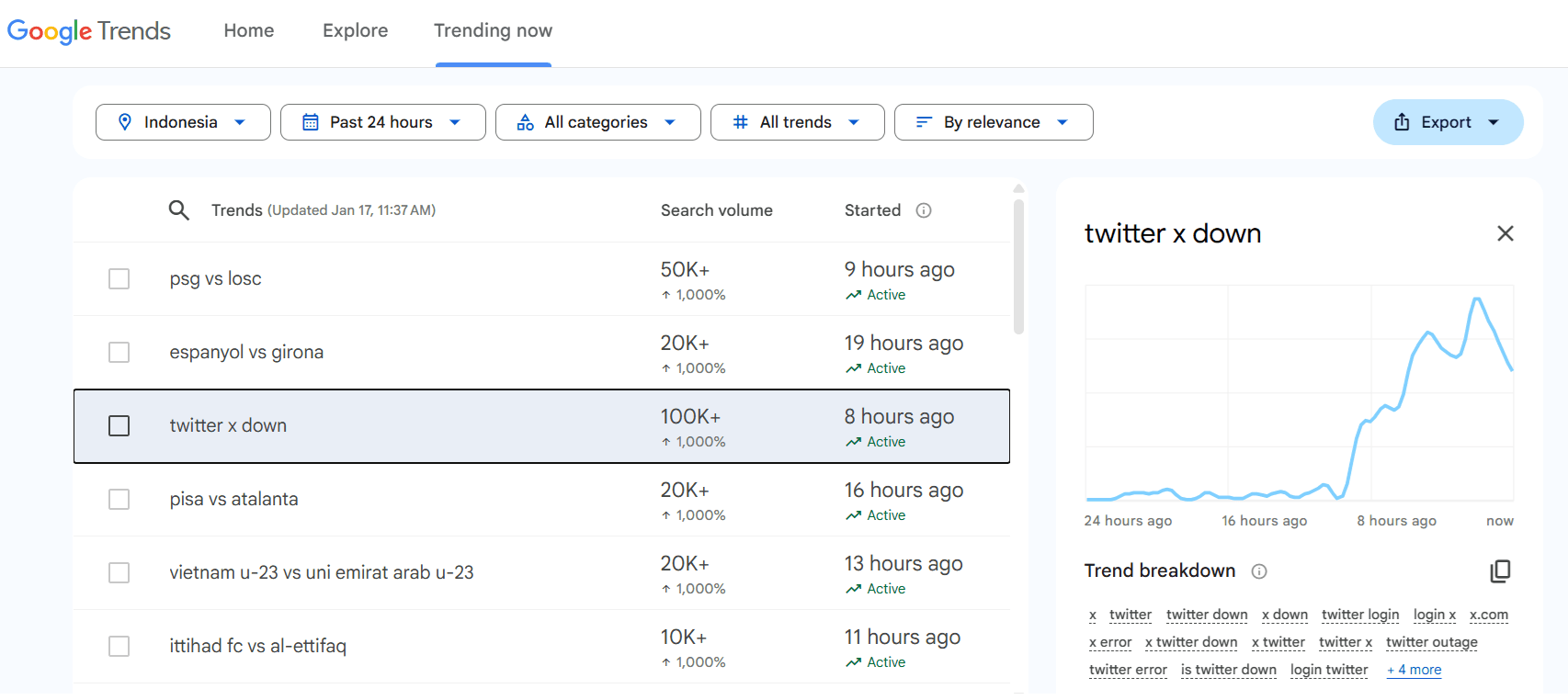Select the twitter x down row checkbox
Screen dimensions: 1568x700
(x=119, y=425)
